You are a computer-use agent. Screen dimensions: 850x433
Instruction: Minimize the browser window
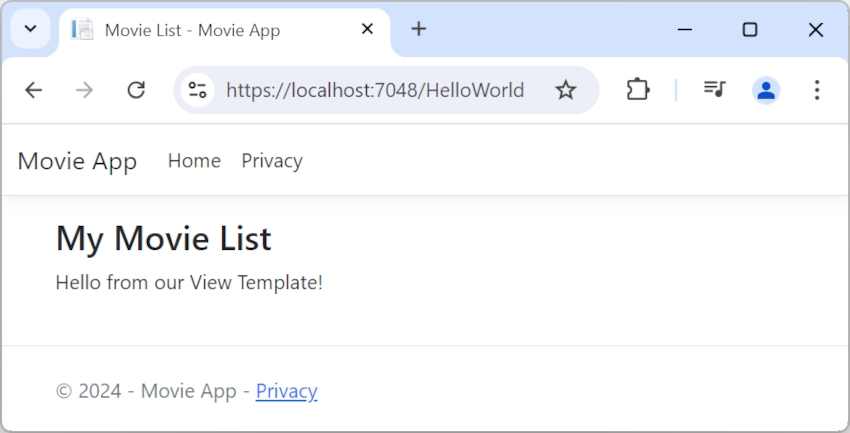[685, 29]
